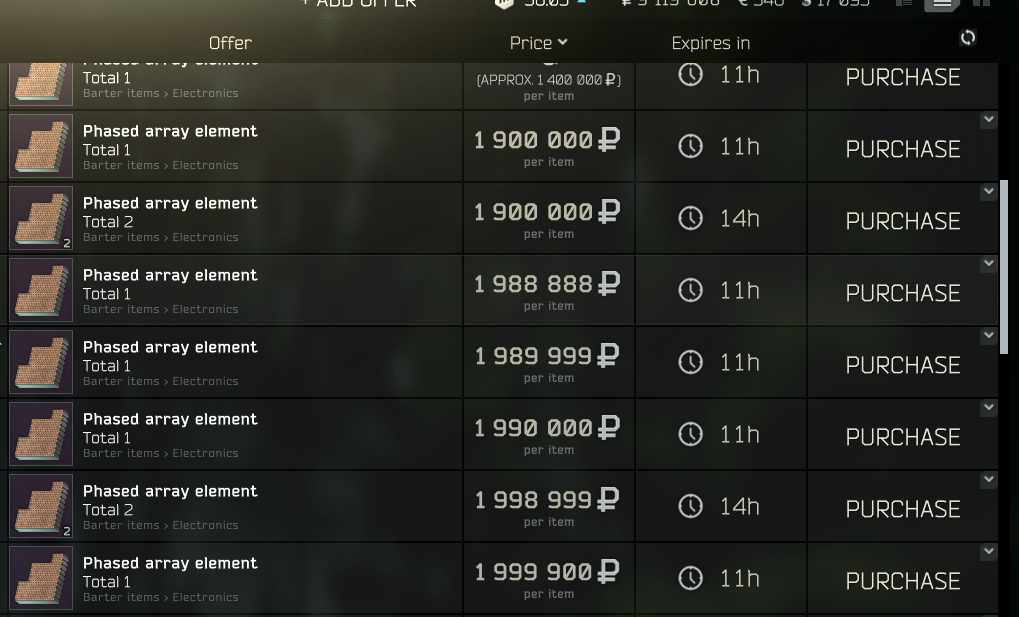Refresh the offers list

click(967, 38)
